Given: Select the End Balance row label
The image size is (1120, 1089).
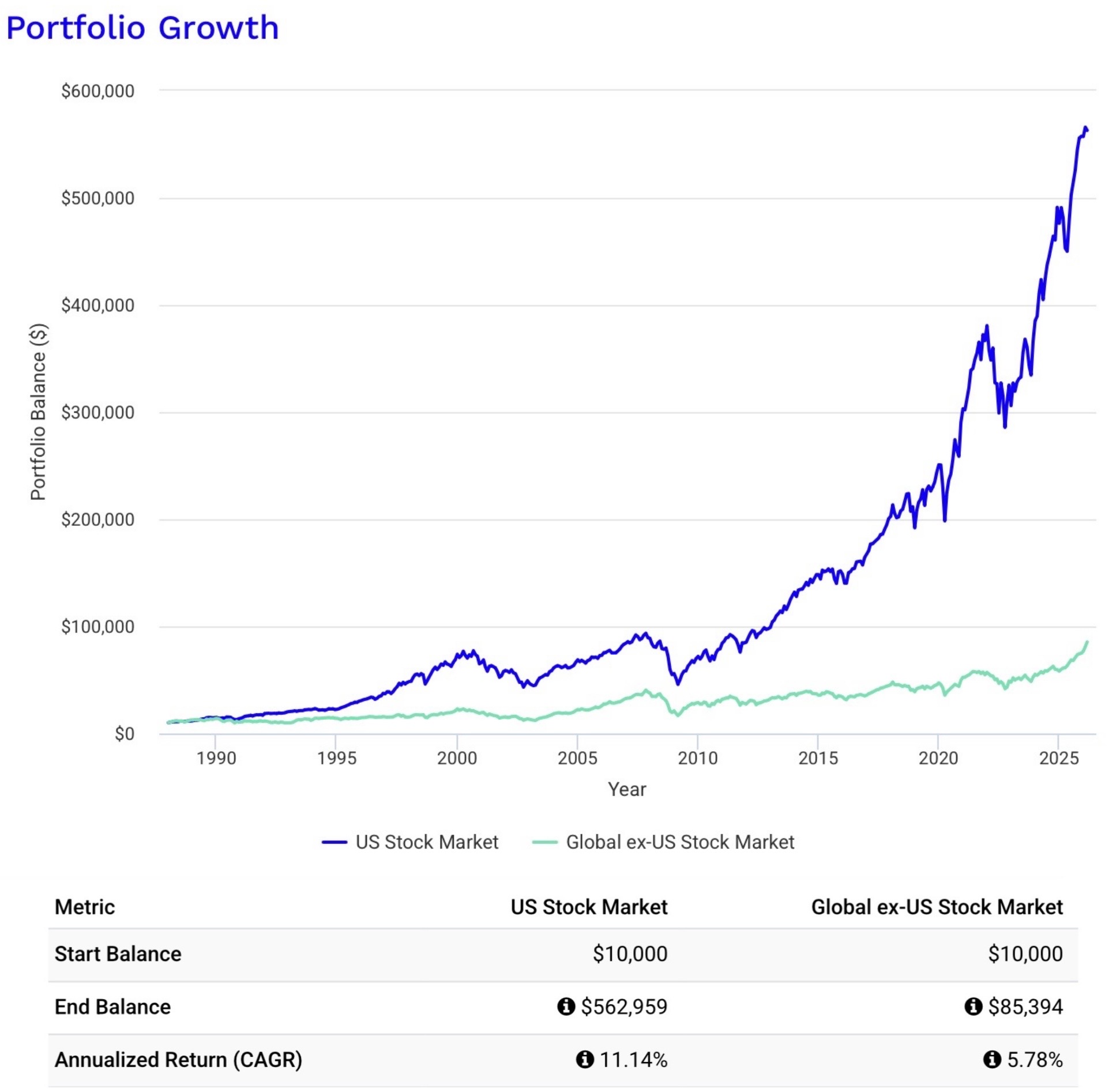Looking at the screenshot, I should (112, 1007).
